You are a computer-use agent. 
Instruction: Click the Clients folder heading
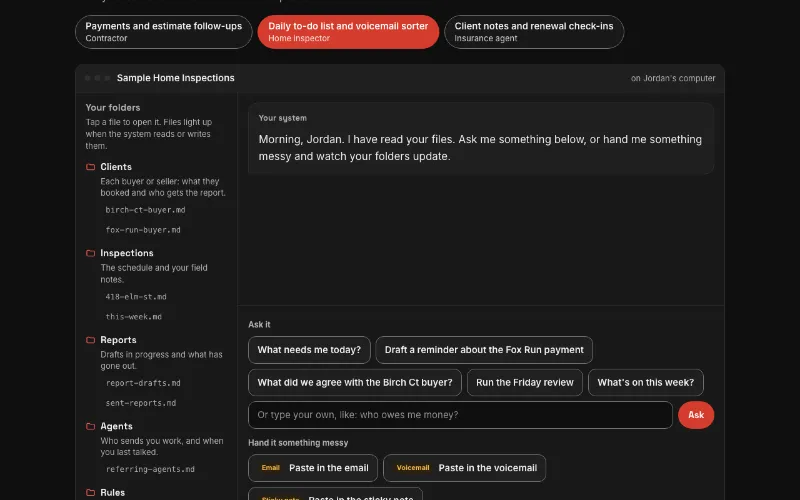point(116,167)
